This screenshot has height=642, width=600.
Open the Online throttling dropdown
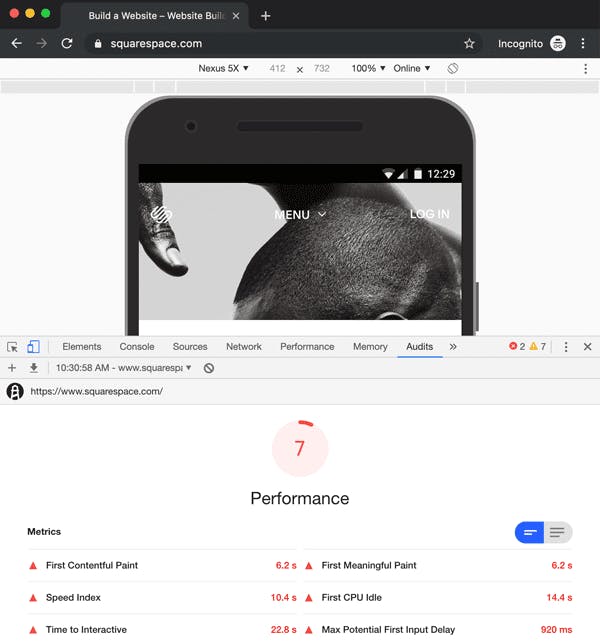coord(412,69)
